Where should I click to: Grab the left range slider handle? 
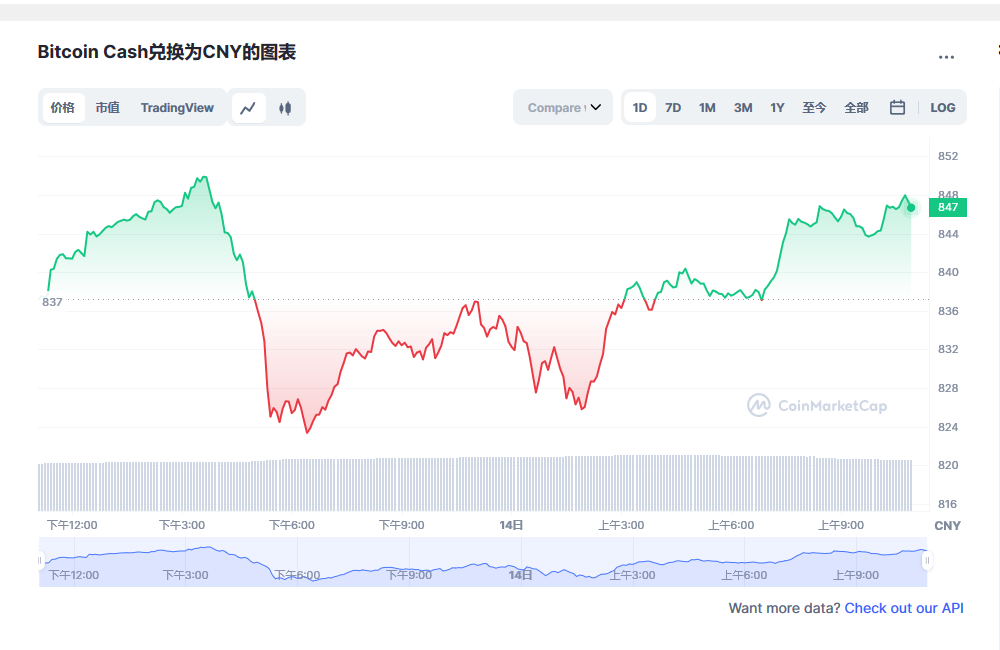click(x=40, y=561)
